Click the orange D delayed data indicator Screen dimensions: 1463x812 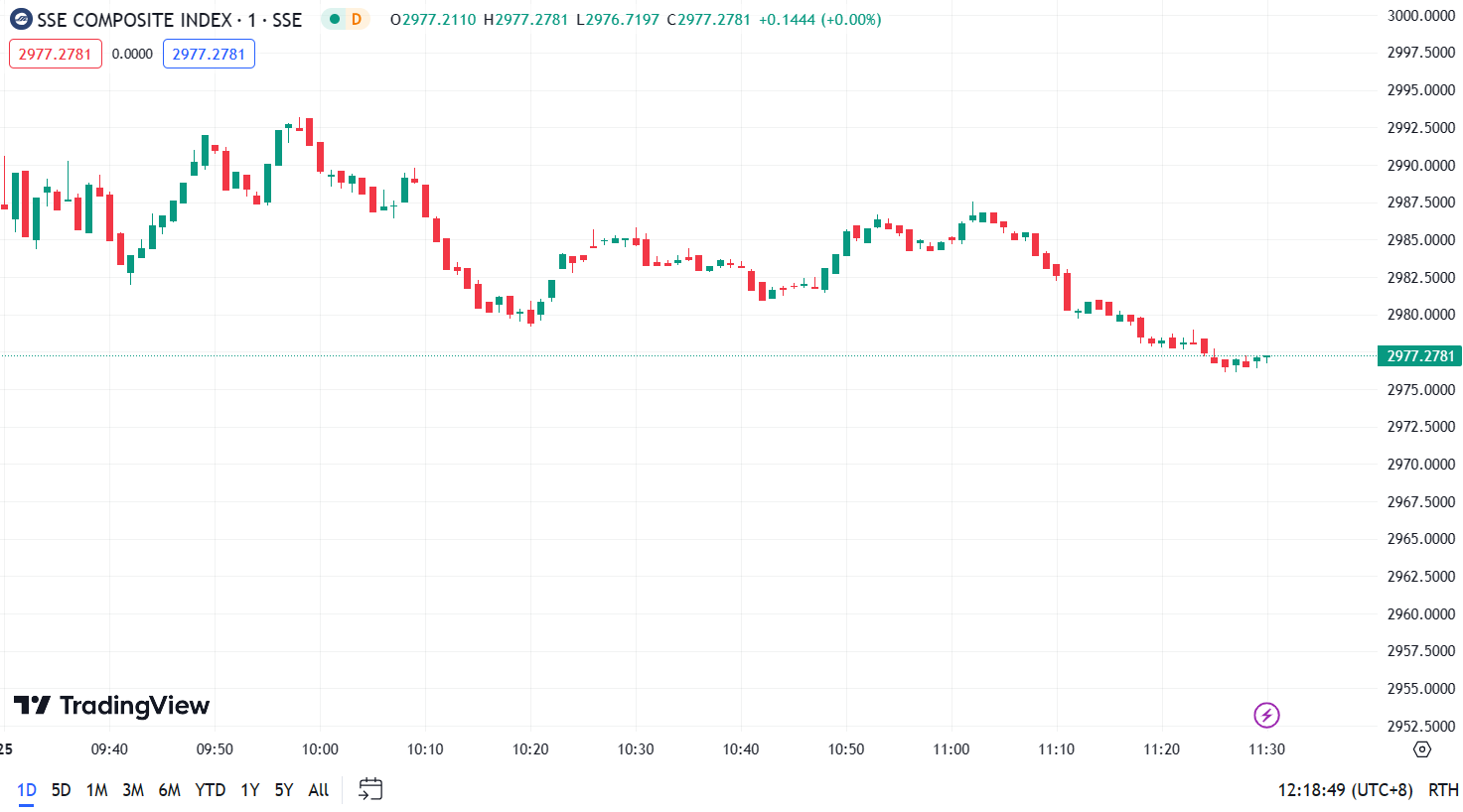[x=357, y=20]
